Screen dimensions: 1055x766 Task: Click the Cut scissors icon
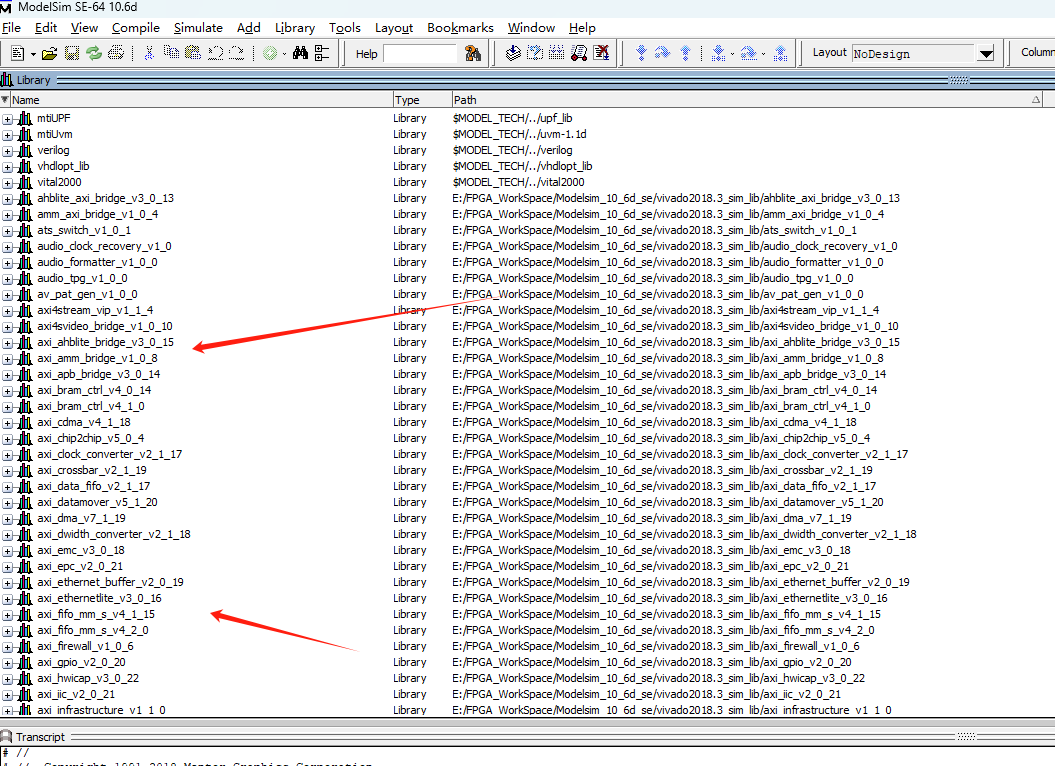click(149, 53)
